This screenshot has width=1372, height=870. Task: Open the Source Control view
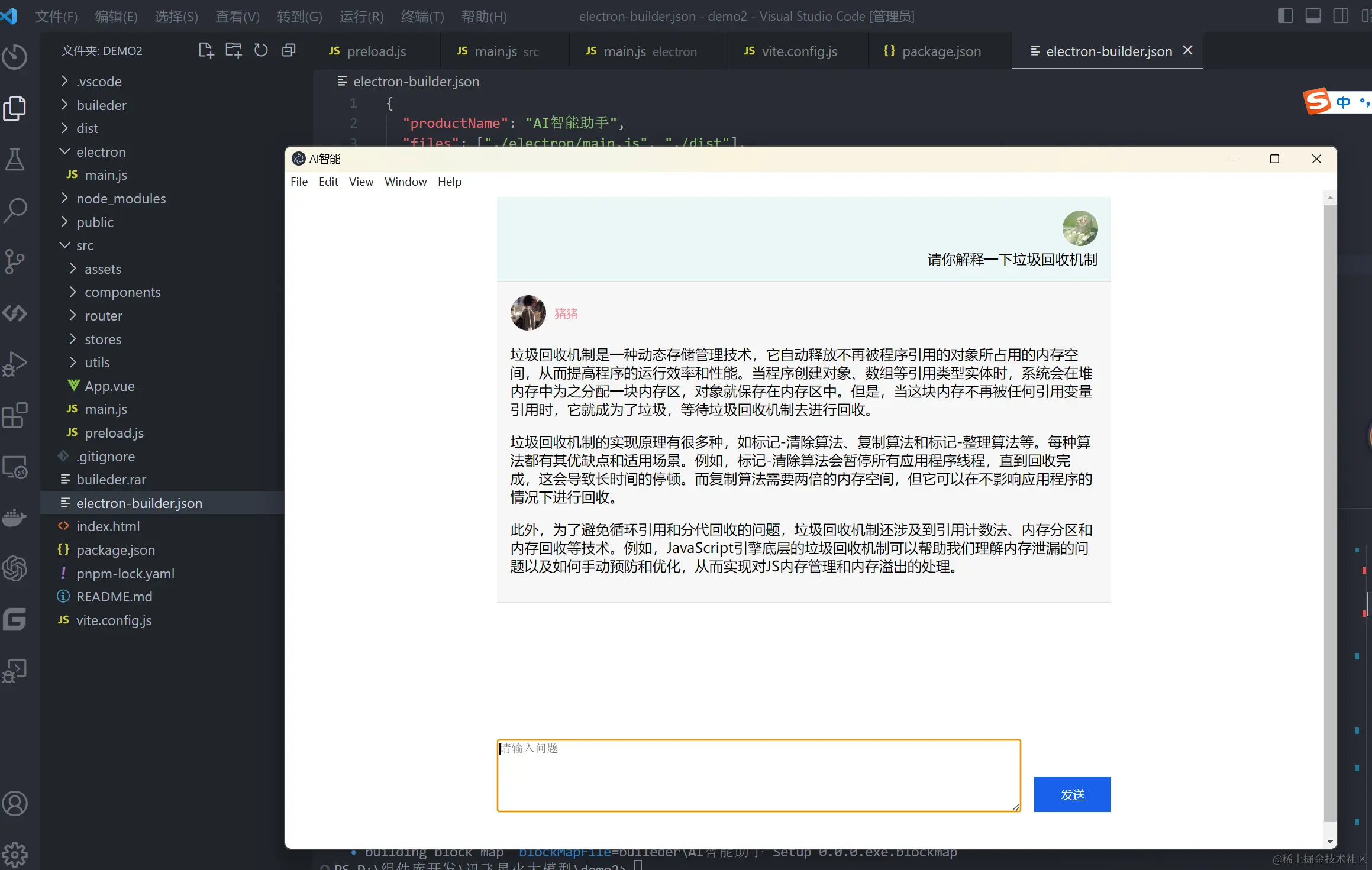click(x=15, y=261)
